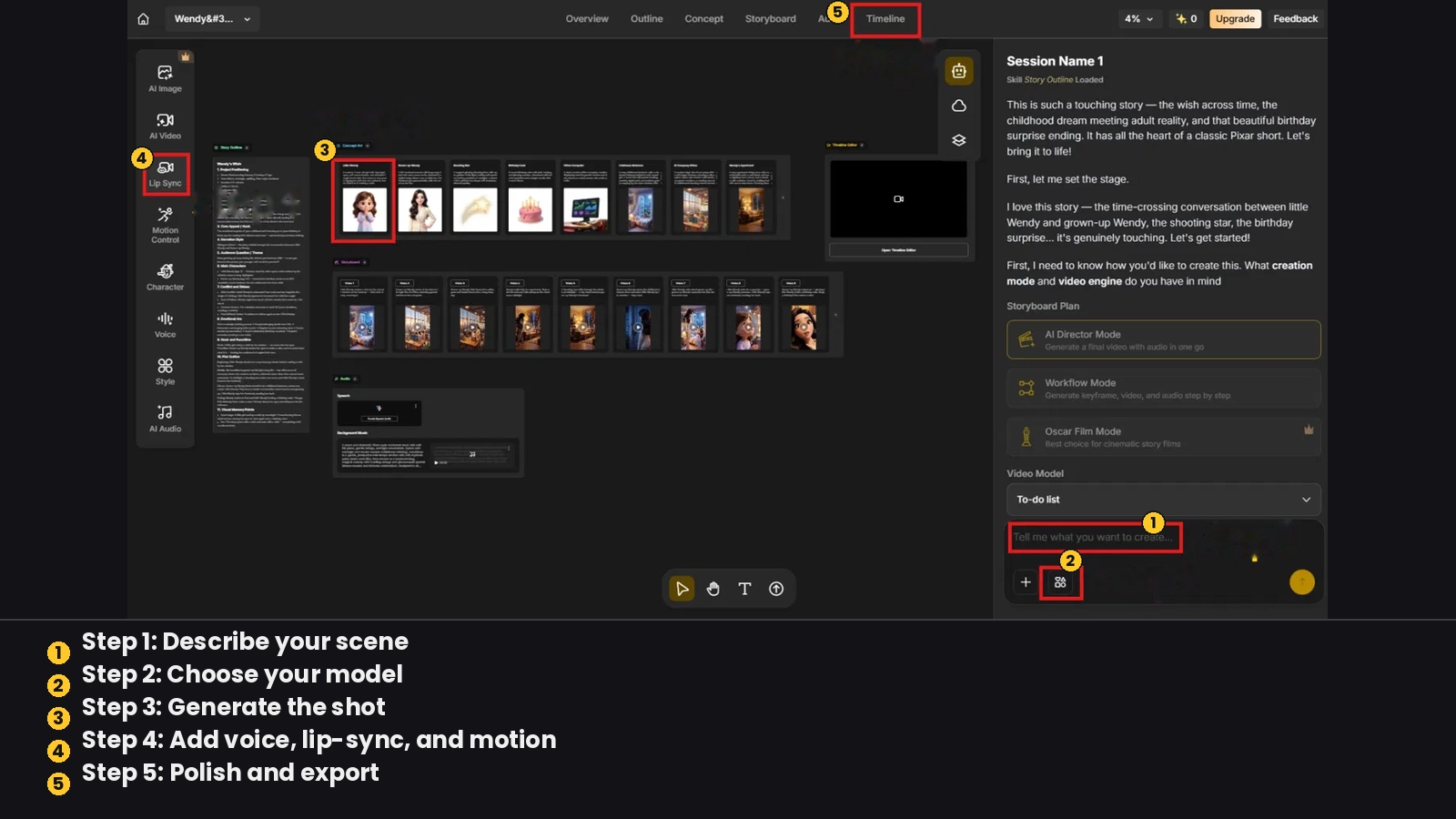The width and height of the screenshot is (1456, 819).
Task: Play the first storyboard video card
Action: (x=362, y=328)
